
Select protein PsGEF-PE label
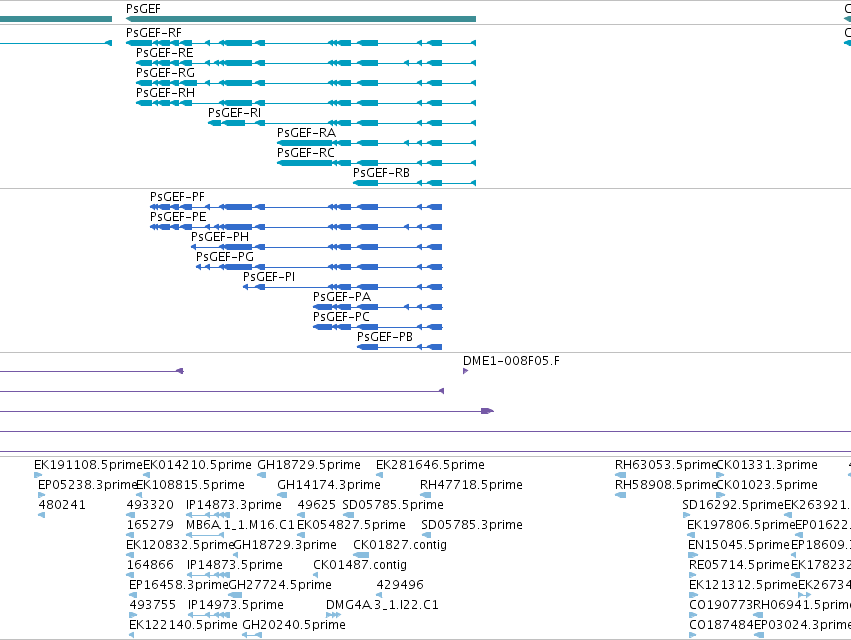point(178,217)
